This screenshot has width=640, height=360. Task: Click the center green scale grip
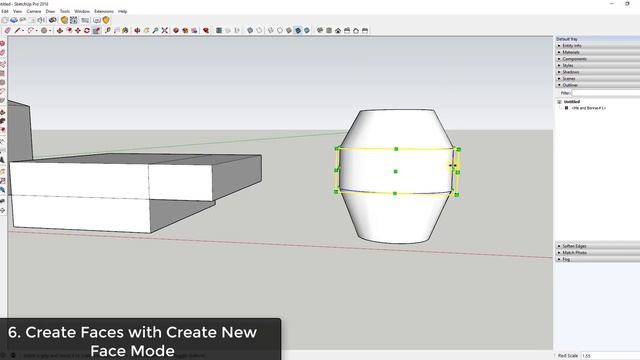point(395,171)
